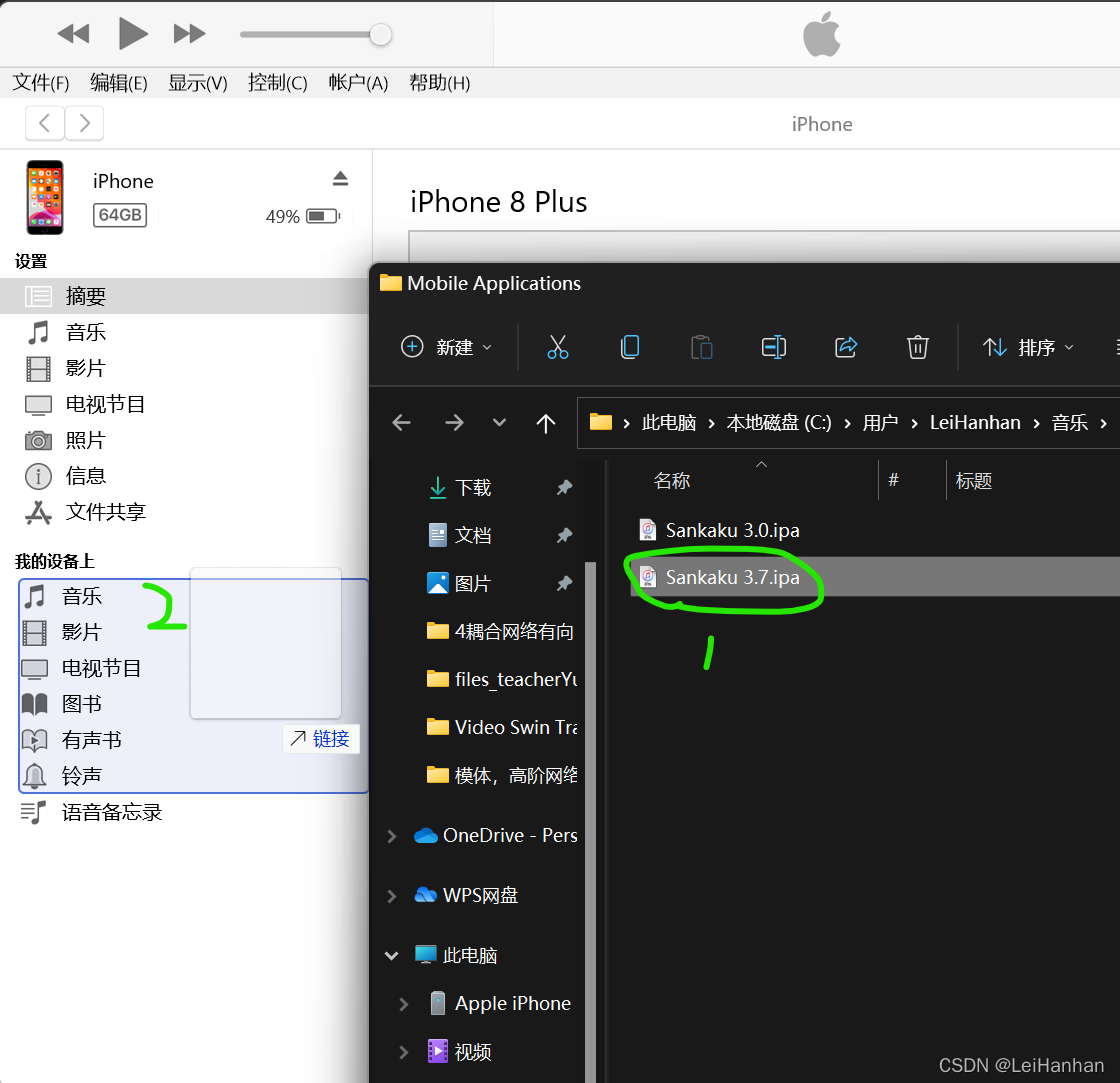Image resolution: width=1120 pixels, height=1083 pixels.
Task: Go forward using the iTunes forward arrow
Action: pos(84,123)
